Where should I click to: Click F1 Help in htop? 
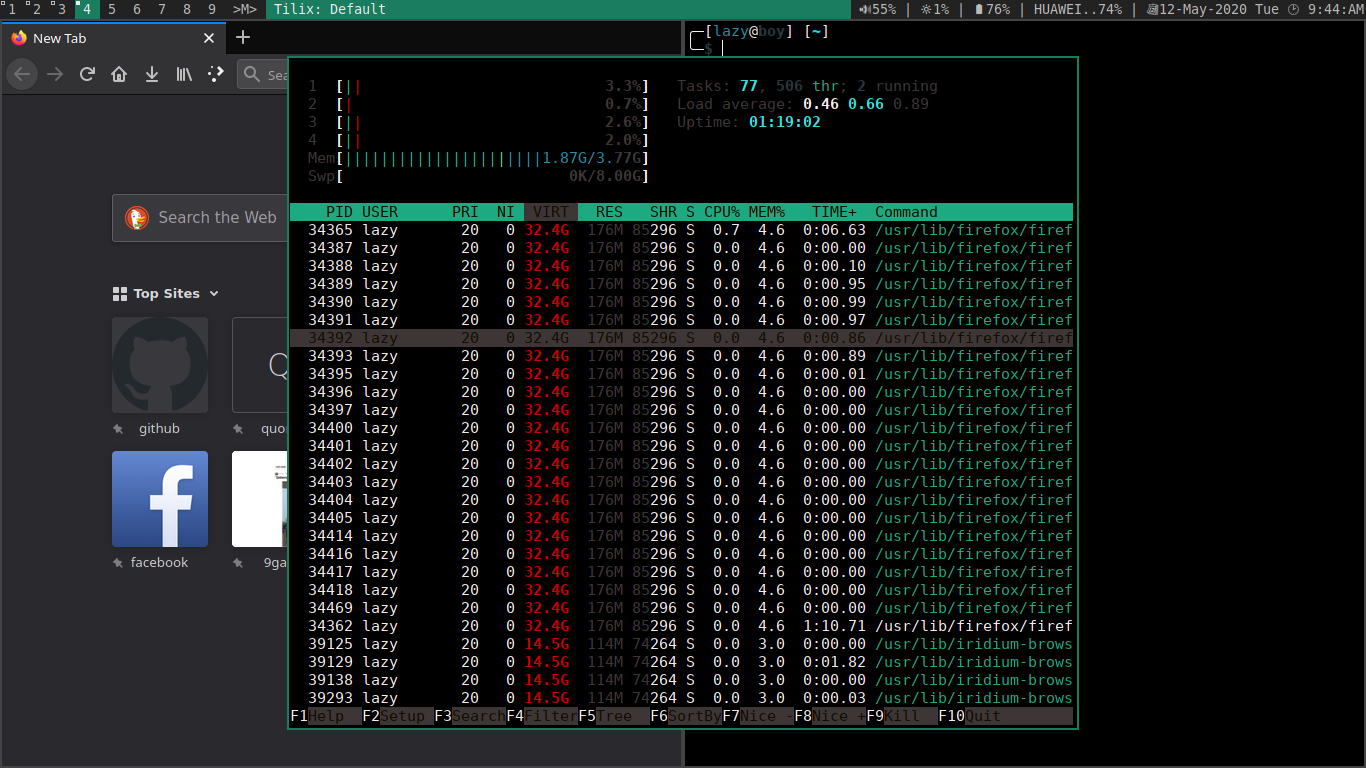[x=326, y=716]
